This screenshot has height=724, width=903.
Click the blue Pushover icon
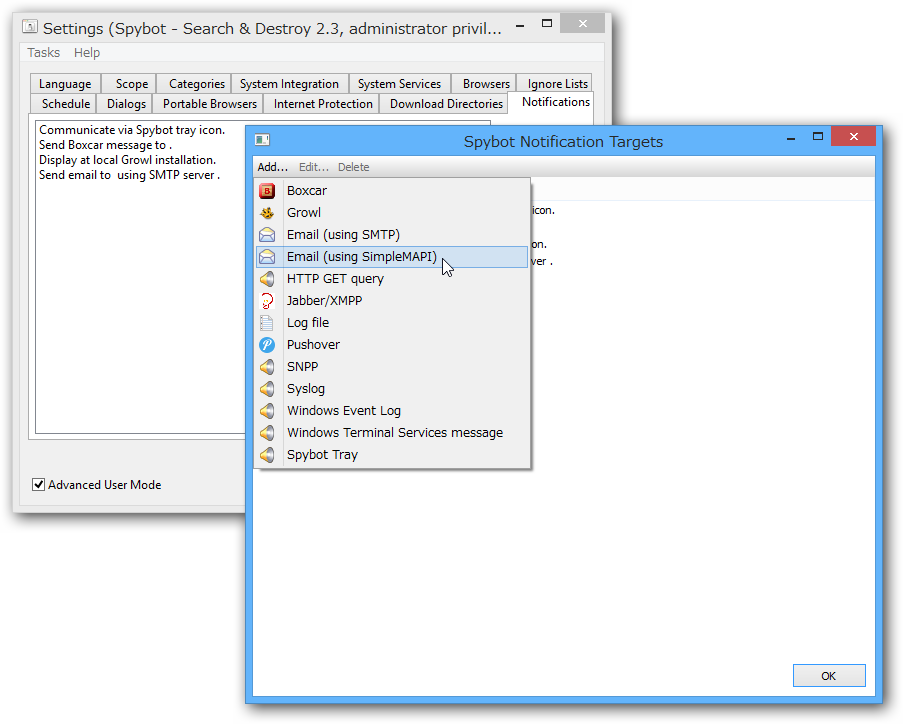coord(267,344)
